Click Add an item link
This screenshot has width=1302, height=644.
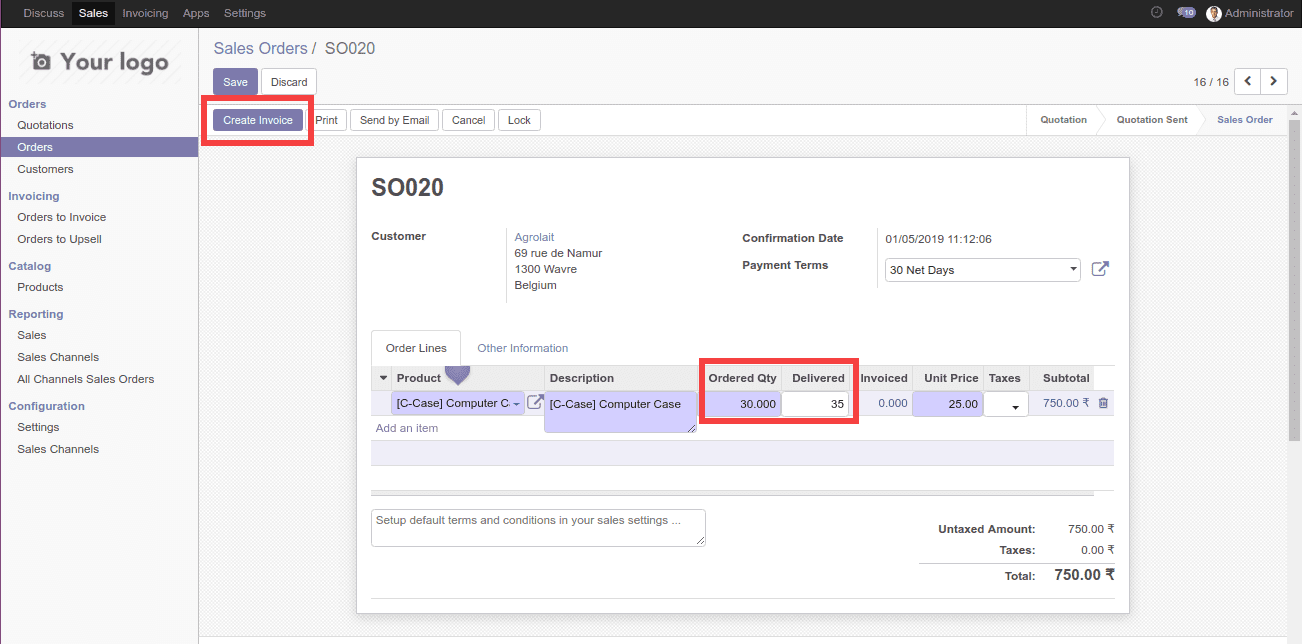point(407,428)
